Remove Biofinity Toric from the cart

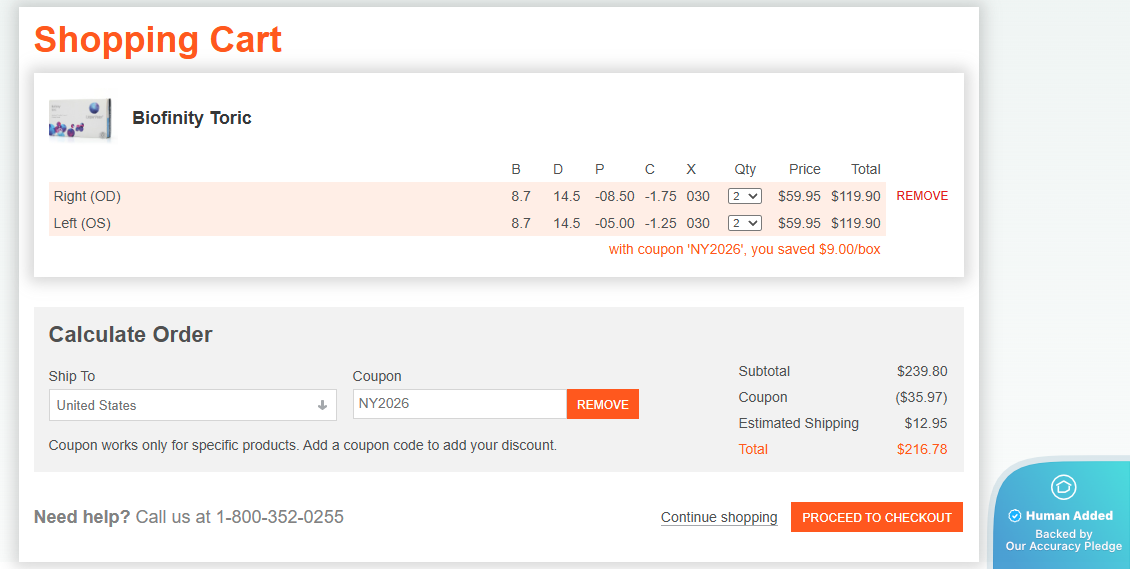coord(921,196)
